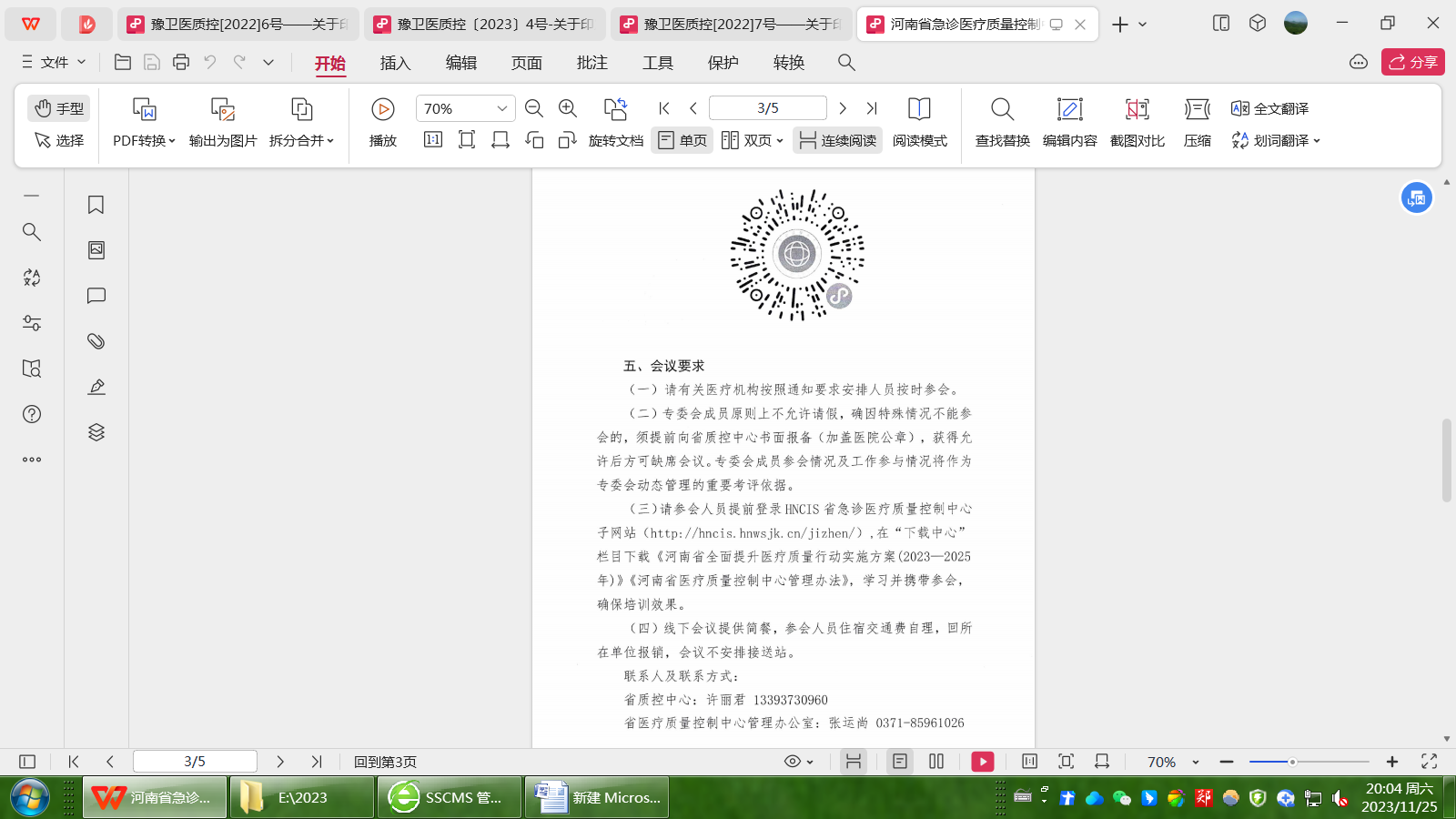The image size is (1456, 819).
Task: Activate the Select tool
Action: click(x=58, y=140)
